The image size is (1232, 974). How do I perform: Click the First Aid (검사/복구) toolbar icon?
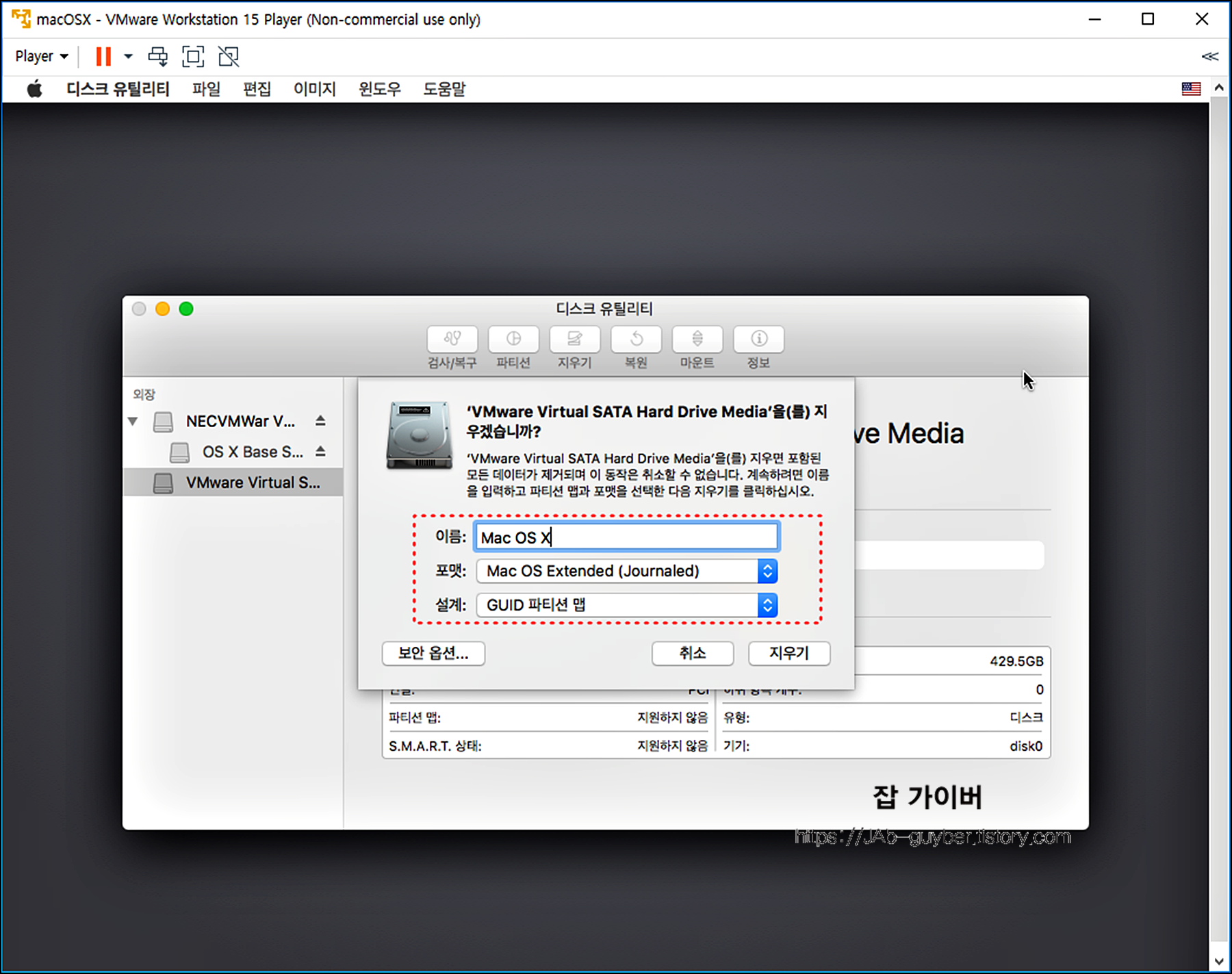(x=452, y=339)
